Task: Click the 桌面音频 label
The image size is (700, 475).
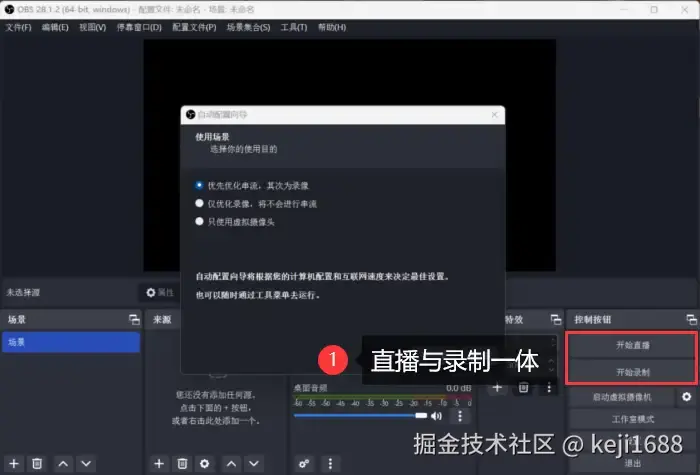Action: [310, 388]
